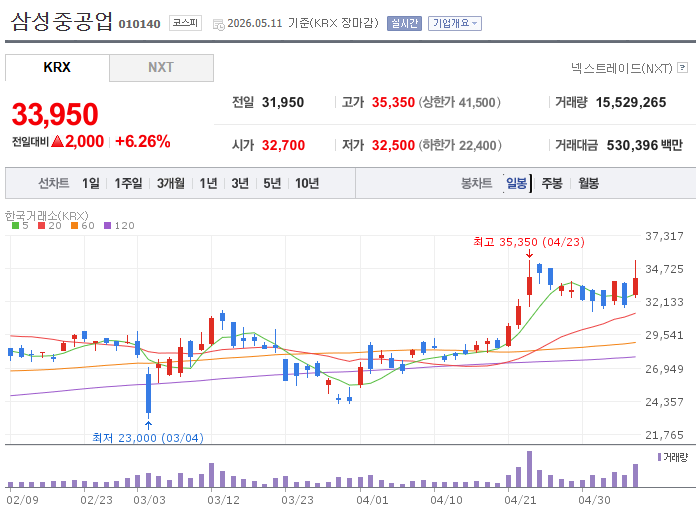Select the 월봉 candlestick chart
This screenshot has height=510, width=696.
pyautogui.click(x=589, y=183)
